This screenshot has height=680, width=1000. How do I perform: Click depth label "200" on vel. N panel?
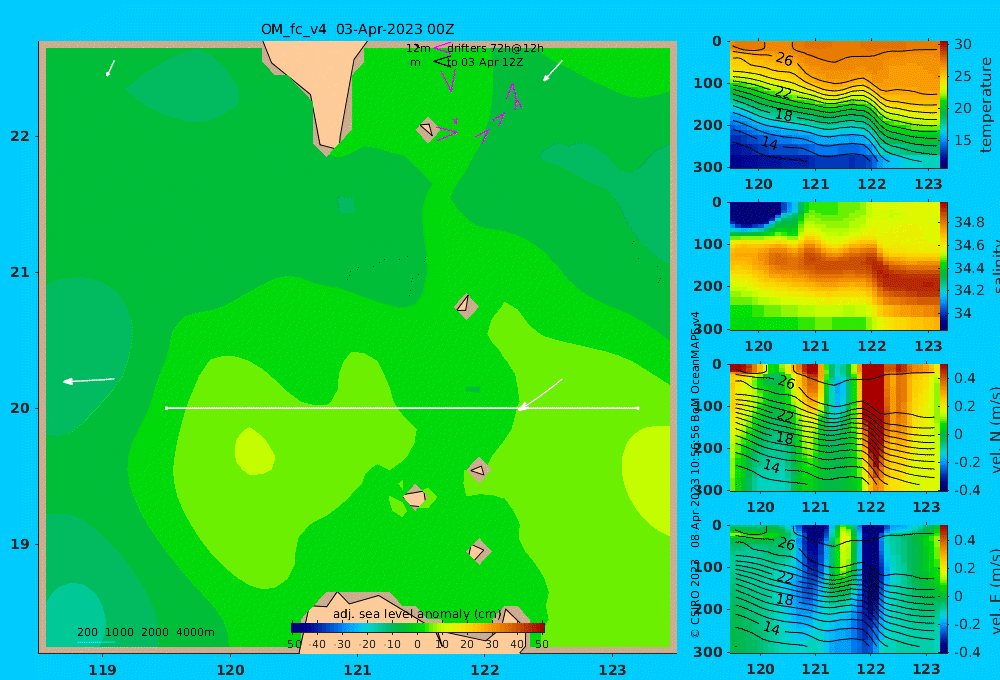click(708, 448)
